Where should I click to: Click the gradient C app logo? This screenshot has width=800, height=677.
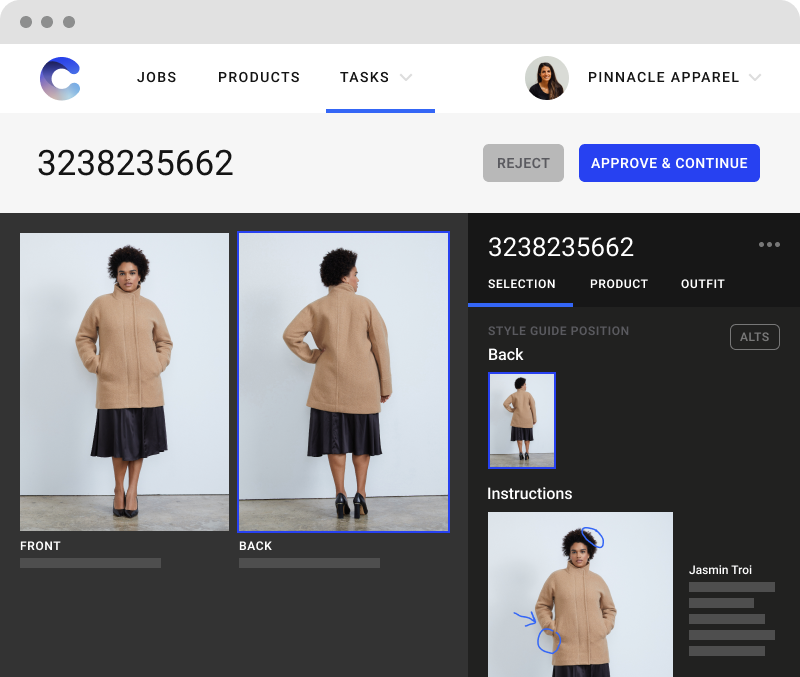[60, 79]
